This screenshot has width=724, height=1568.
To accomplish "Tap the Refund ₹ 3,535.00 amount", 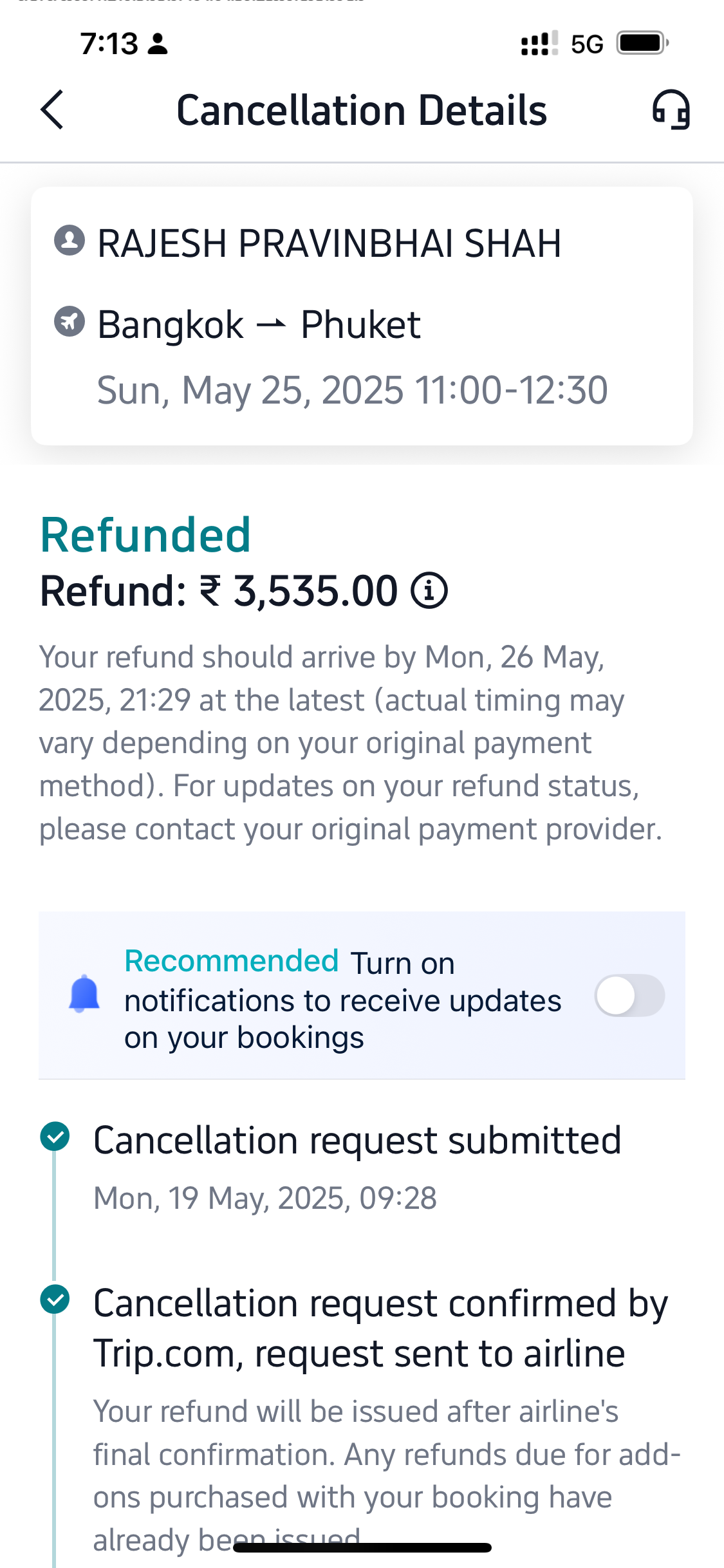I will (219, 591).
